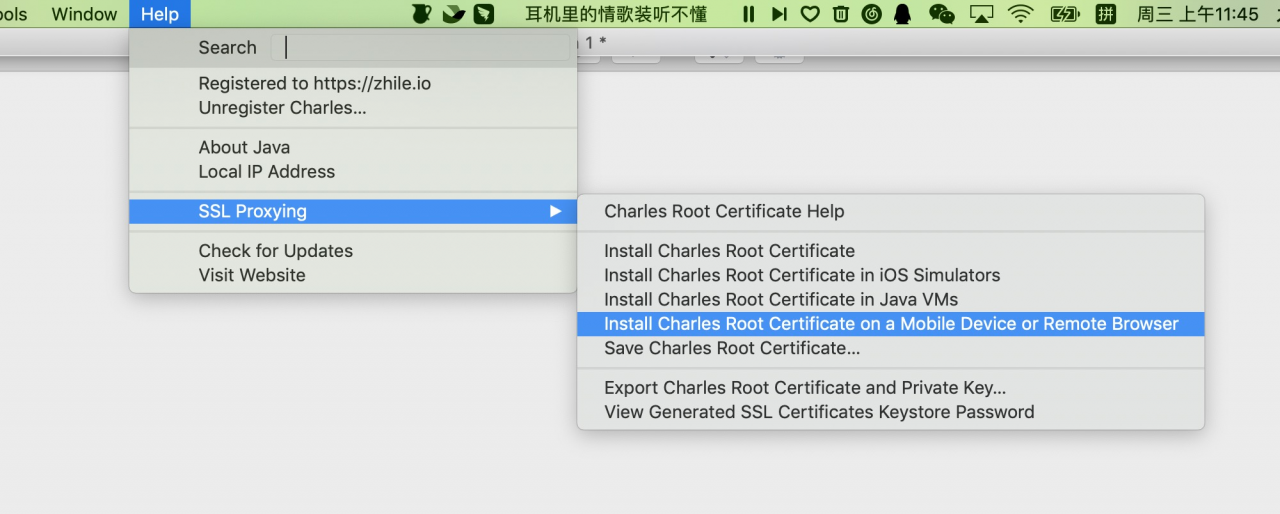The image size is (1280, 514).
Task: Select Unregister Charles...
Action: pos(353,108)
